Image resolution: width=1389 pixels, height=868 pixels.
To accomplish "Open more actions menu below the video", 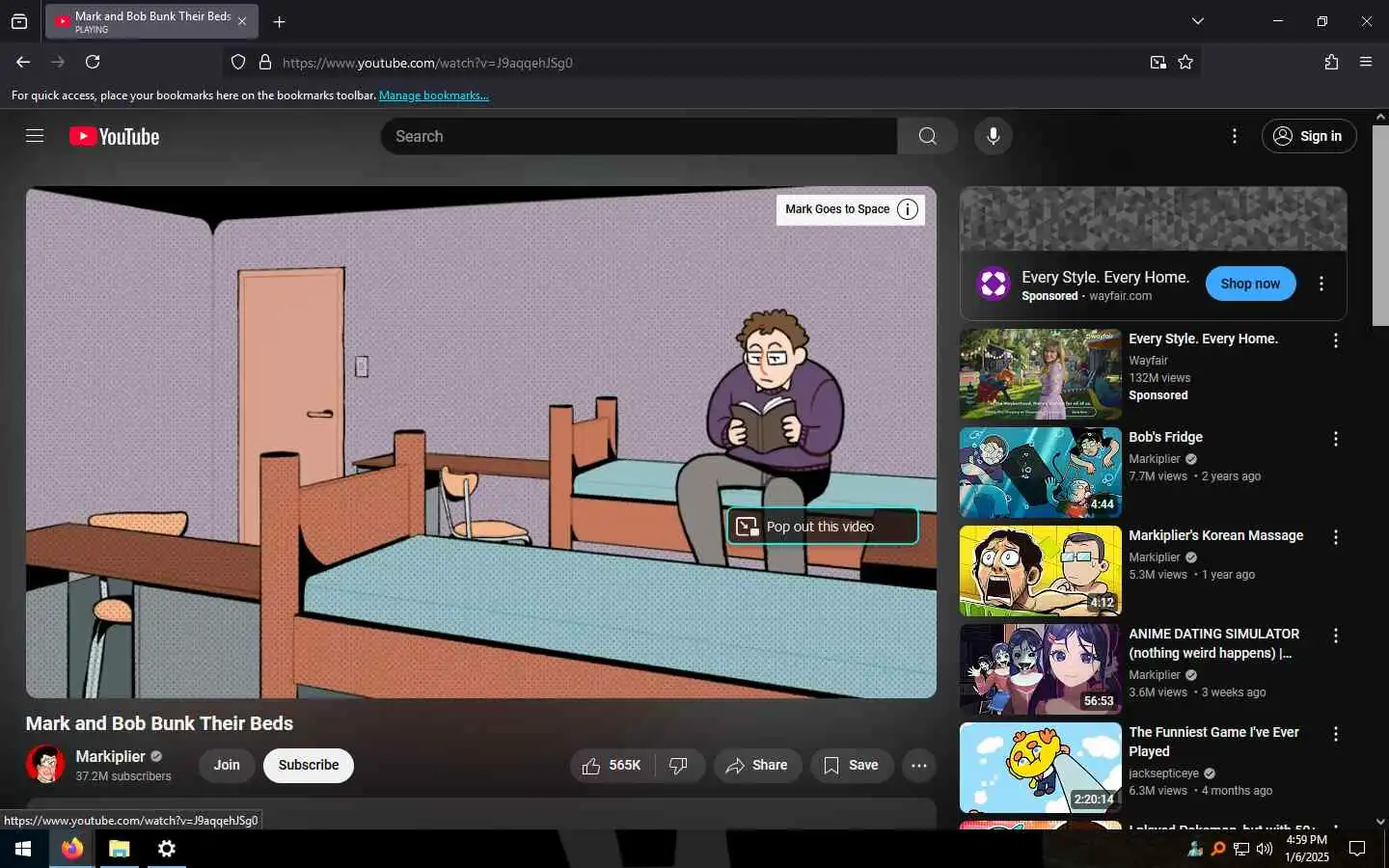I will click(x=919, y=766).
